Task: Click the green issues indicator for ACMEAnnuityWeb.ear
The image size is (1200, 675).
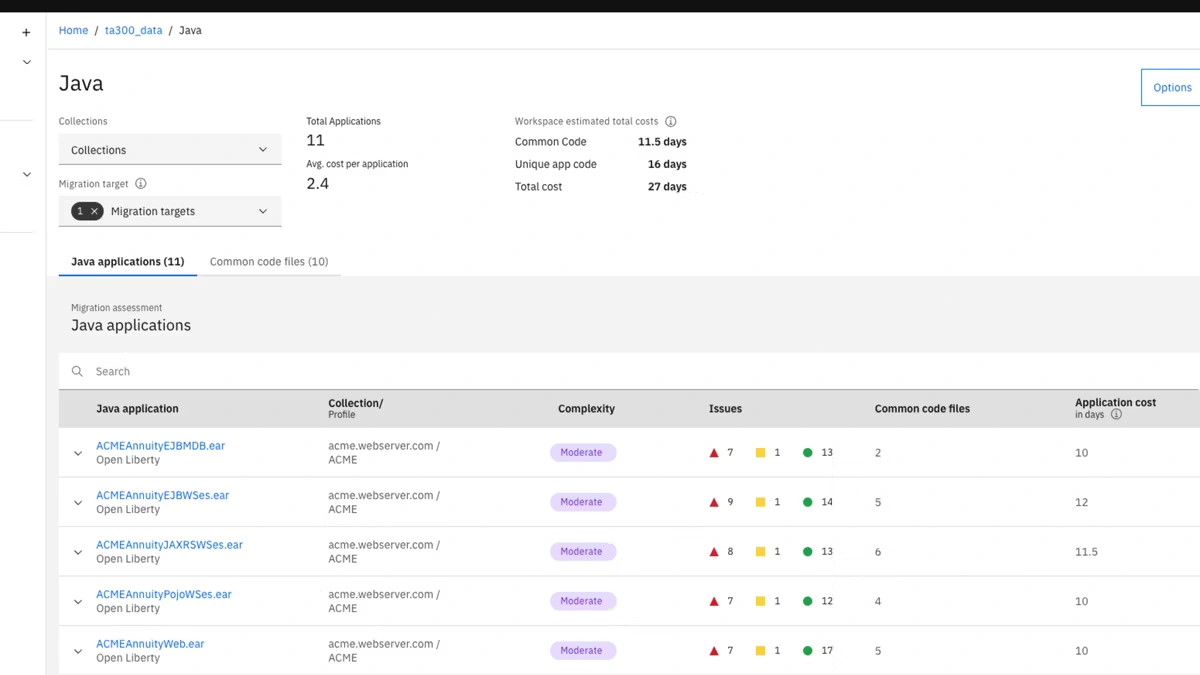Action: point(808,650)
